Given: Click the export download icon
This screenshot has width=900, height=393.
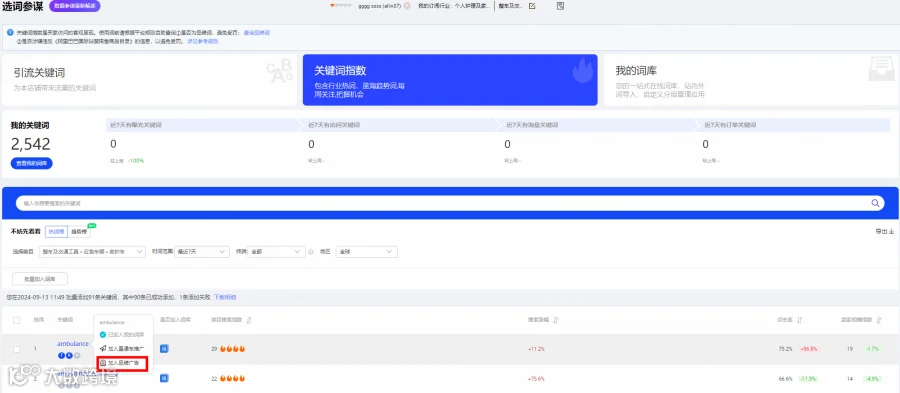Looking at the screenshot, I should (891, 232).
